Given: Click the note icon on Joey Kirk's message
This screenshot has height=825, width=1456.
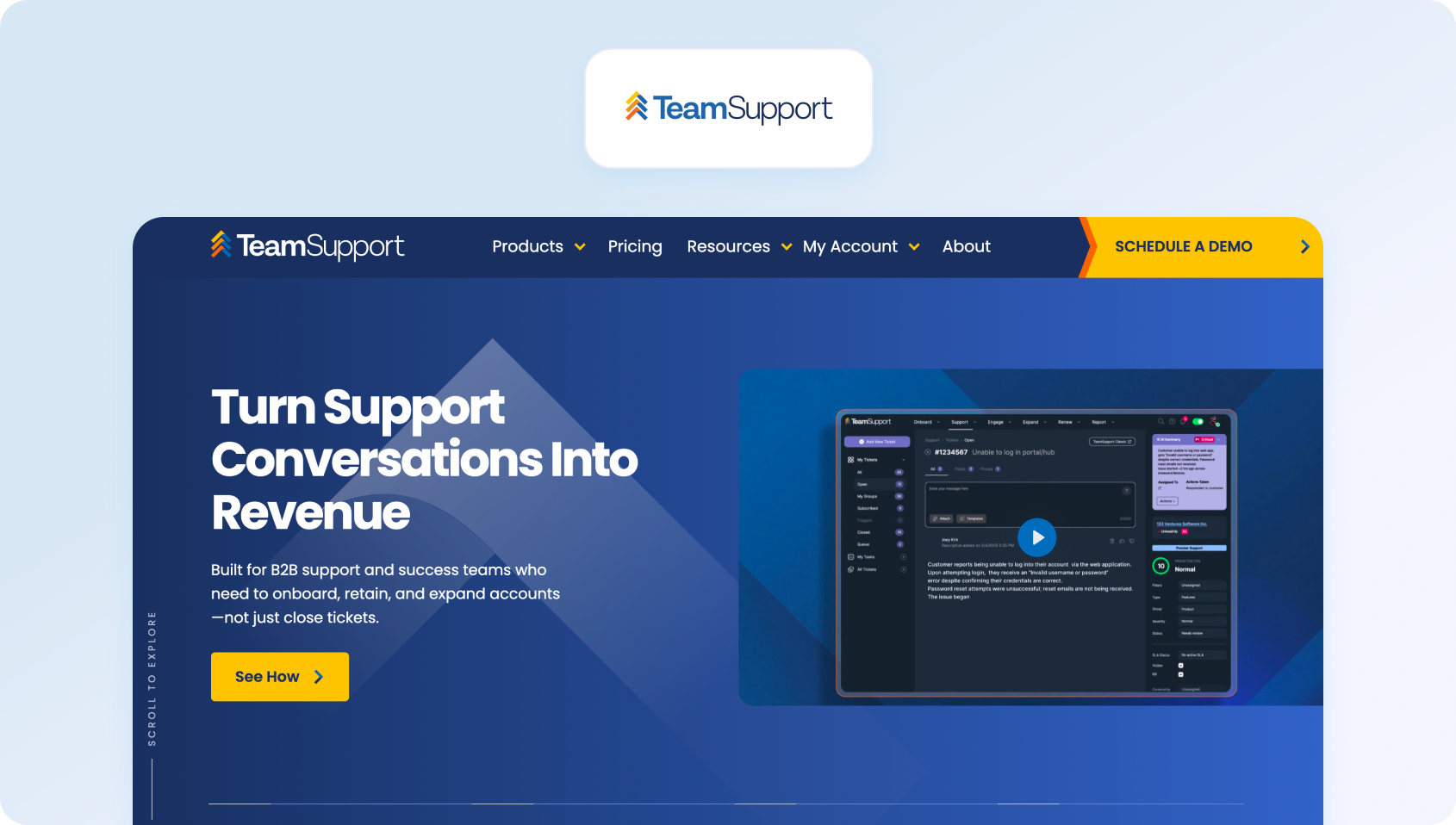Looking at the screenshot, I should pos(1111,541).
